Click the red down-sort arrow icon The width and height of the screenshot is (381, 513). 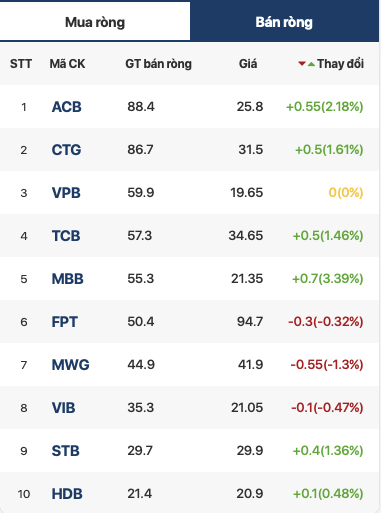point(302,64)
